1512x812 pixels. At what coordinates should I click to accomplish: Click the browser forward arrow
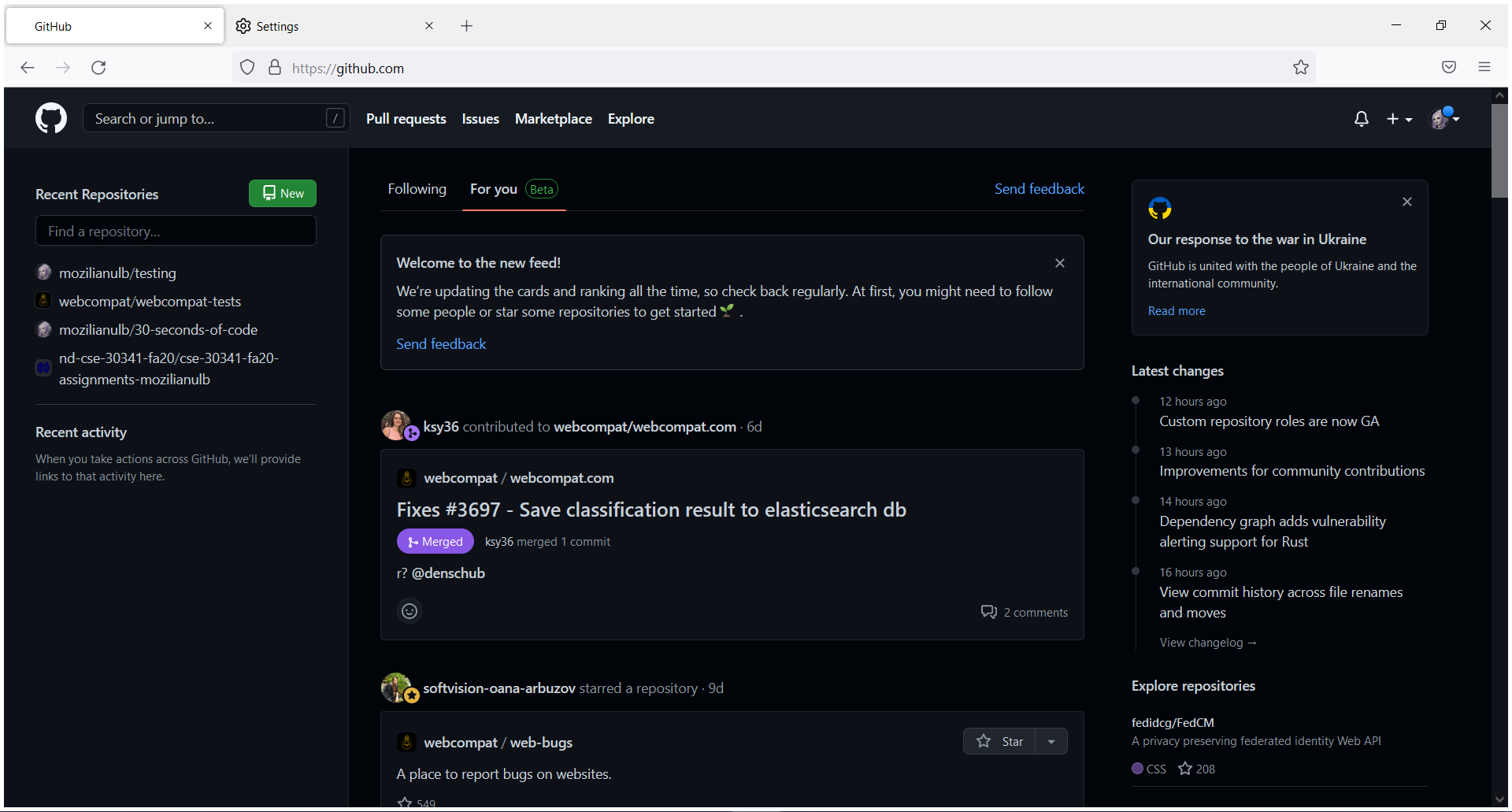click(x=63, y=68)
